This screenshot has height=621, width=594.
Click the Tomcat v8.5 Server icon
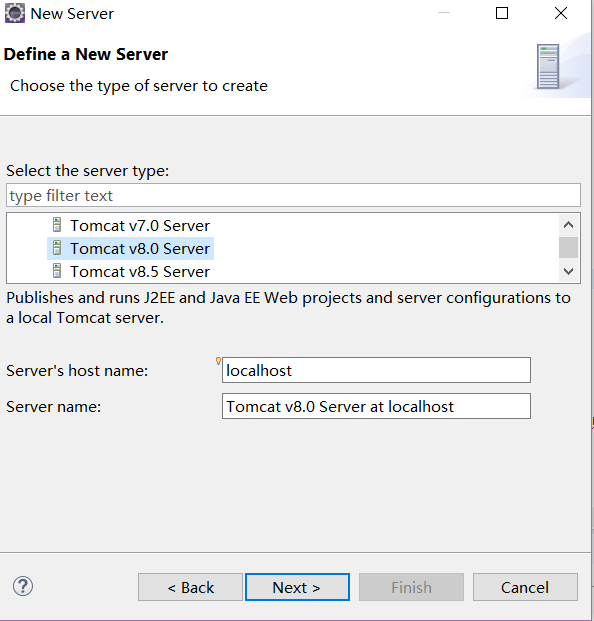pyautogui.click(x=57, y=271)
